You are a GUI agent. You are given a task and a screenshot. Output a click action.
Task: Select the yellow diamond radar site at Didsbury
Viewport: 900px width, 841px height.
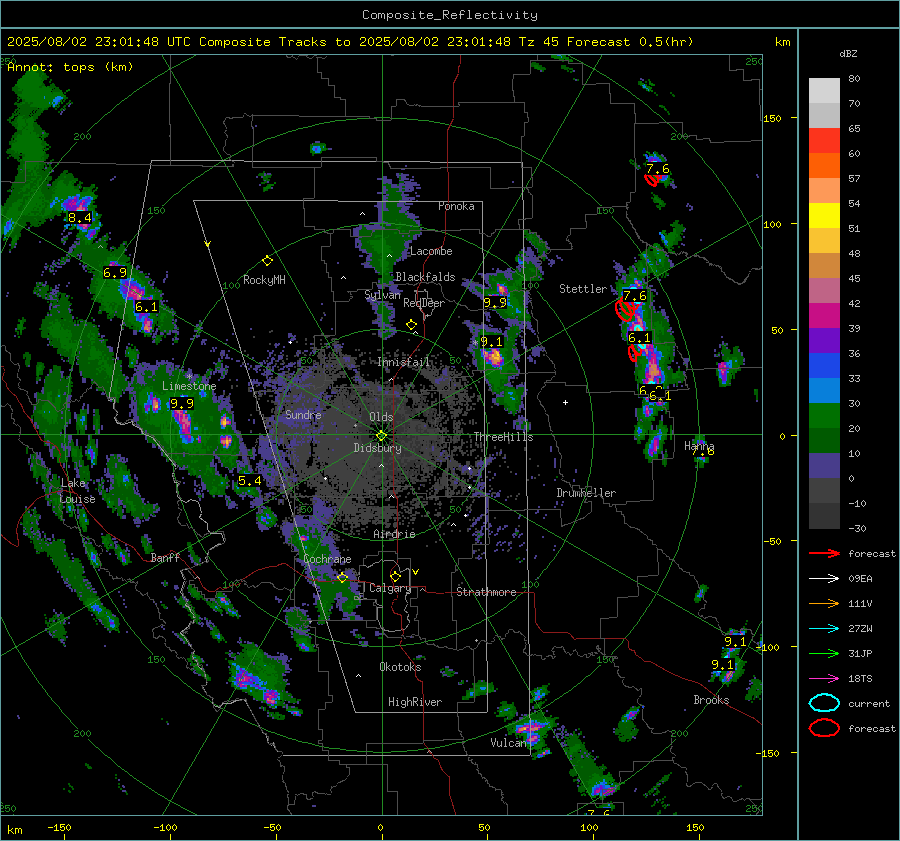381,436
